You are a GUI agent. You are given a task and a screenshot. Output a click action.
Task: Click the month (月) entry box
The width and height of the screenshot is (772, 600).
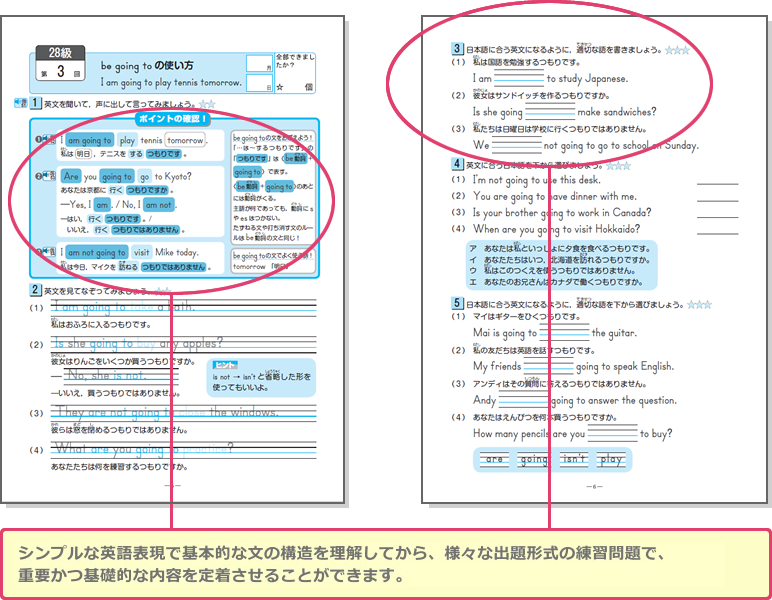[x=259, y=63]
